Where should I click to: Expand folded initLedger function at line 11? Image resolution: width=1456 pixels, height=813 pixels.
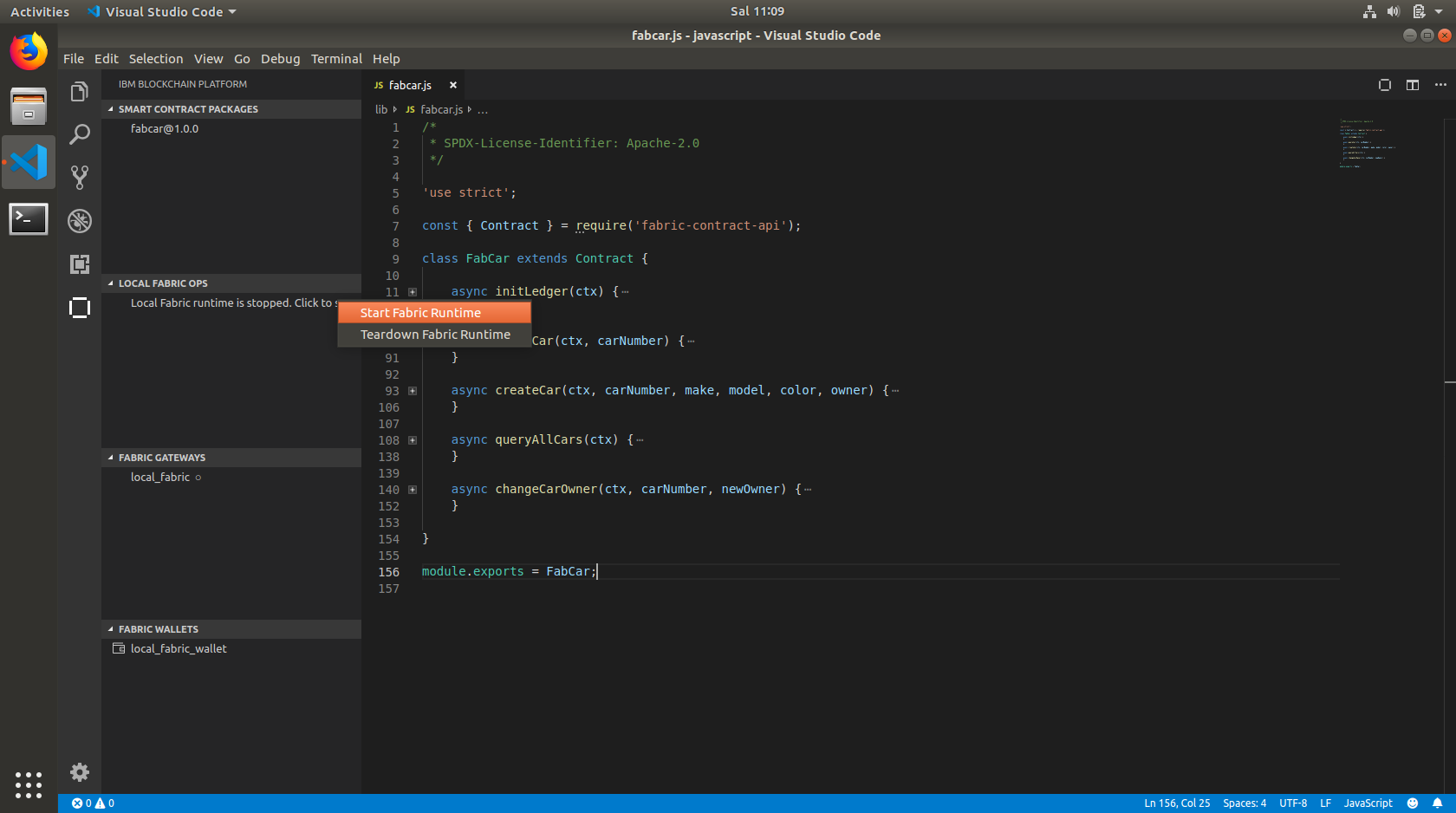click(x=413, y=292)
